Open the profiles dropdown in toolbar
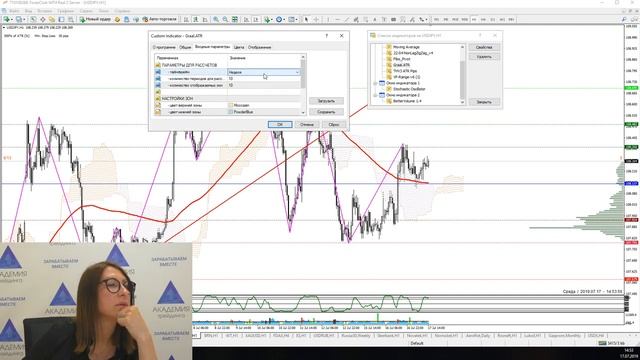 (19, 19)
